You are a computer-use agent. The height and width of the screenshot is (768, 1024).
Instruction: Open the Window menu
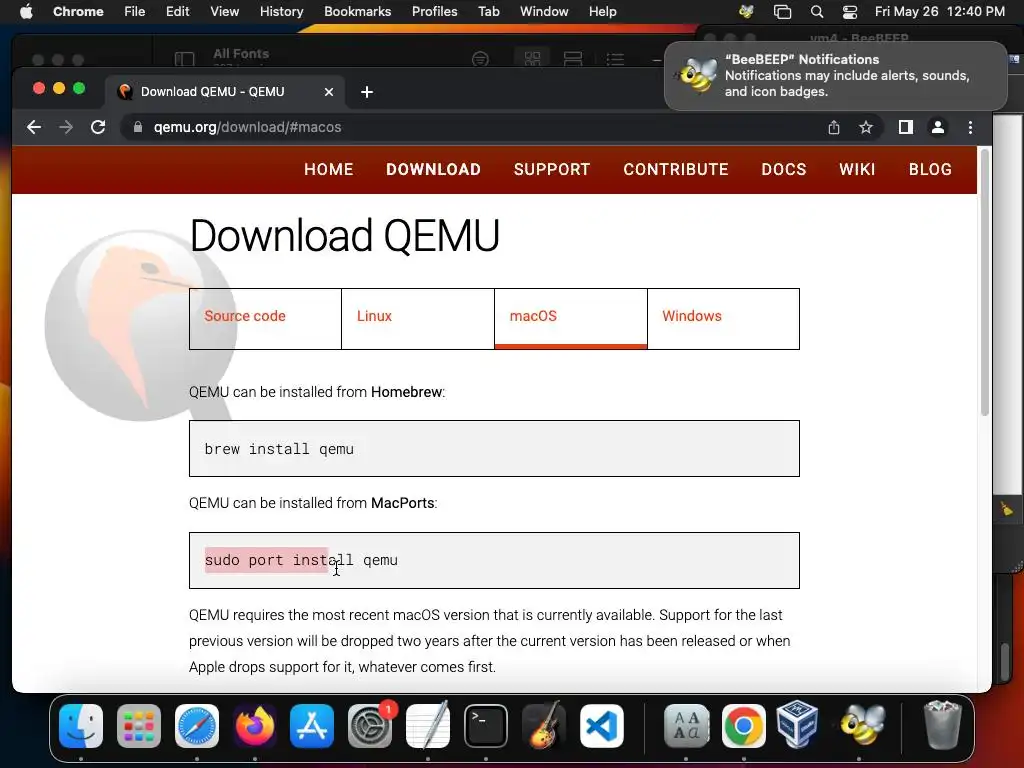click(544, 12)
